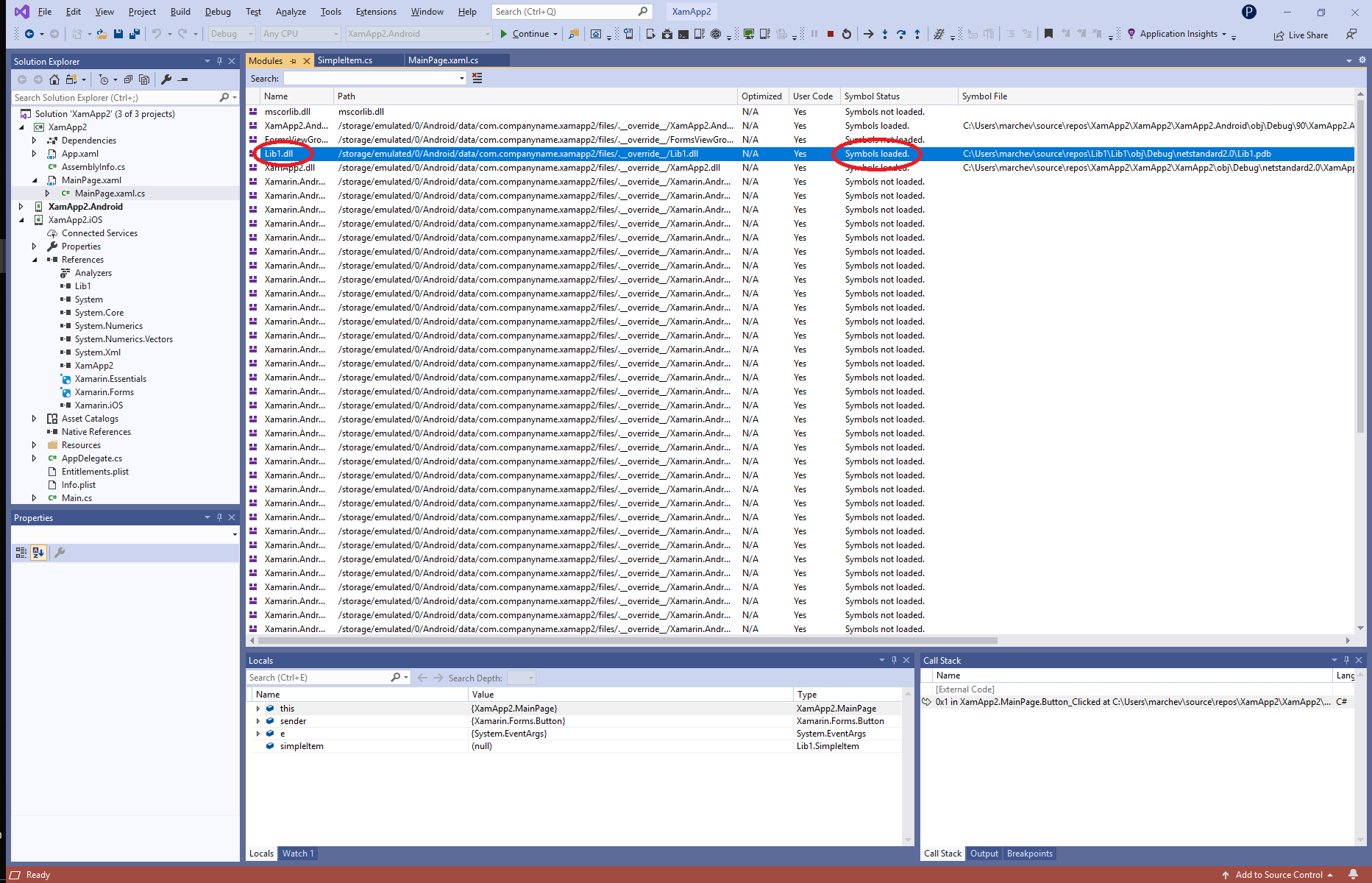Toggle Alphabetical sort in Properties panel
1372x883 pixels.
(x=39, y=553)
